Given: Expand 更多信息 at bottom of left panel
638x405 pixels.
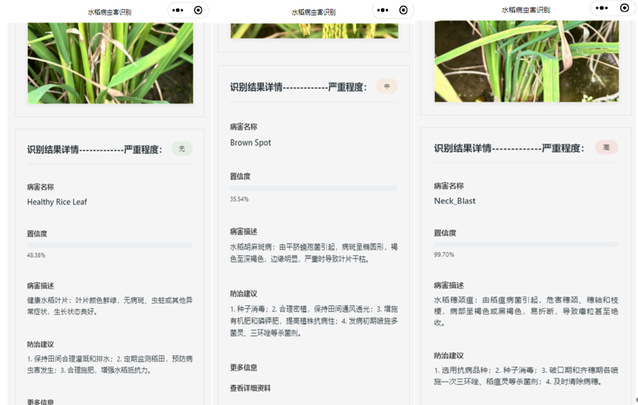Looking at the screenshot, I should [x=40, y=401].
